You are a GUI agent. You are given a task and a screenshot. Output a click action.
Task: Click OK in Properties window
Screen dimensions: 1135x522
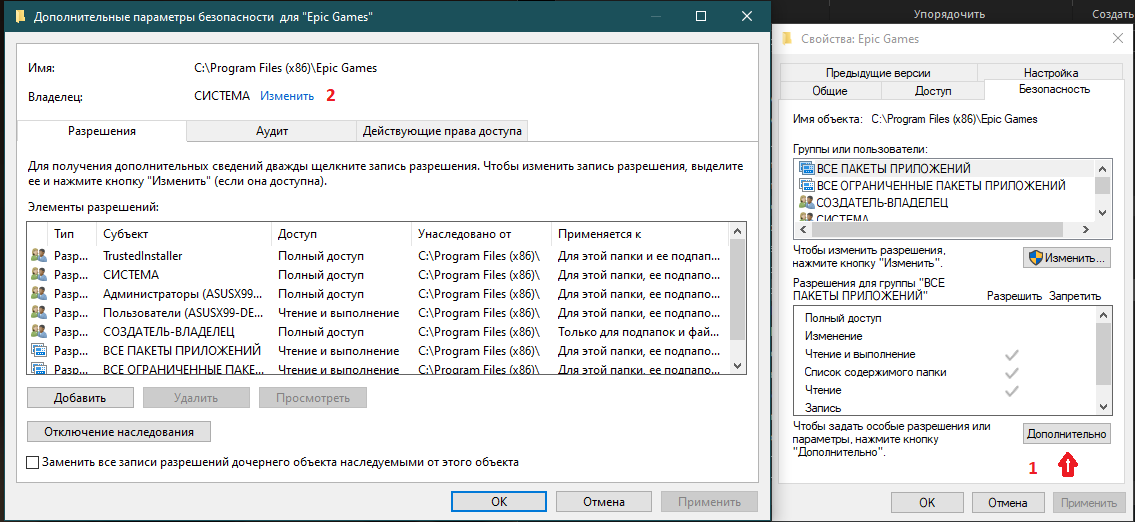927,502
